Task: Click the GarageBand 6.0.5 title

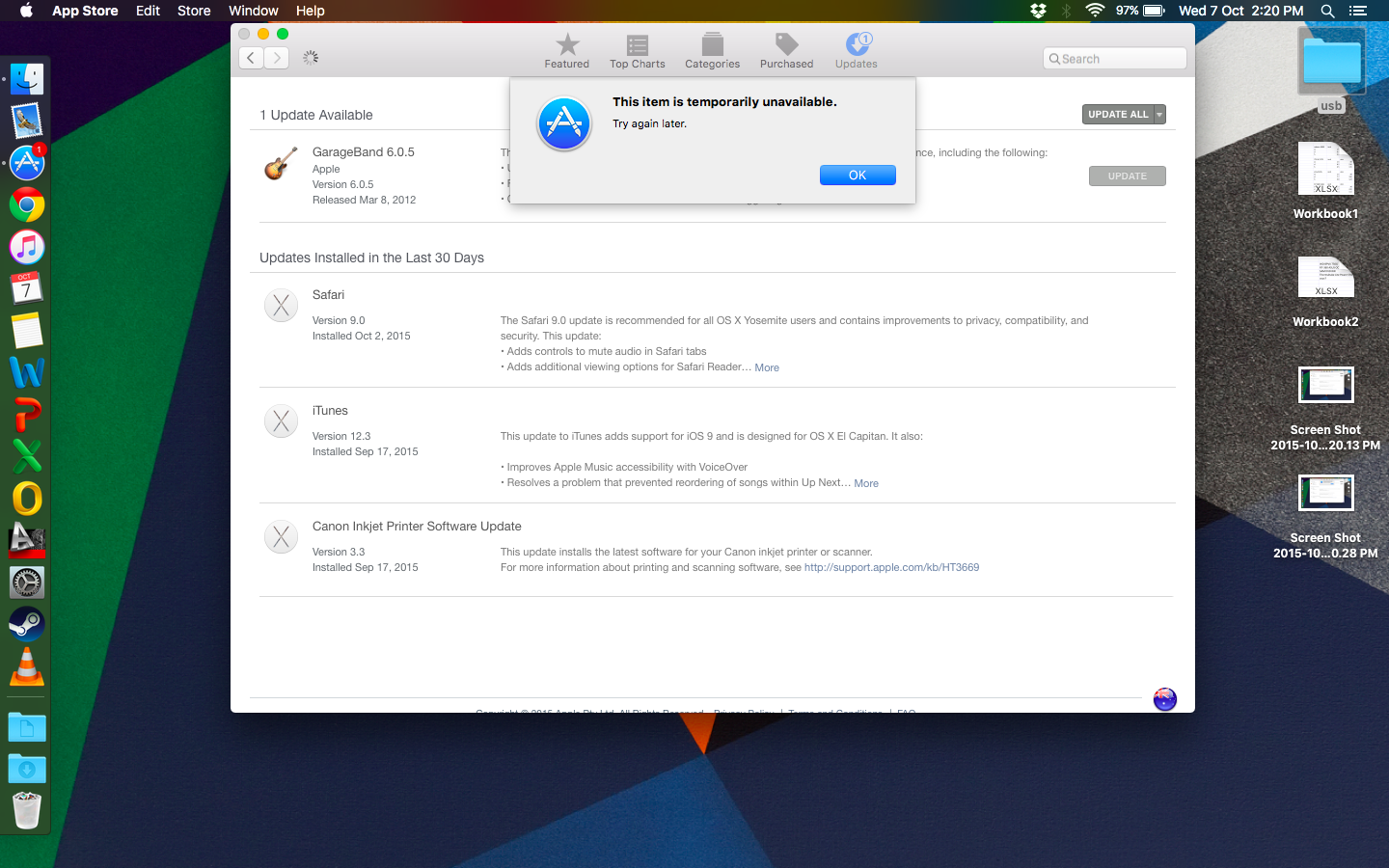Action: [x=364, y=152]
